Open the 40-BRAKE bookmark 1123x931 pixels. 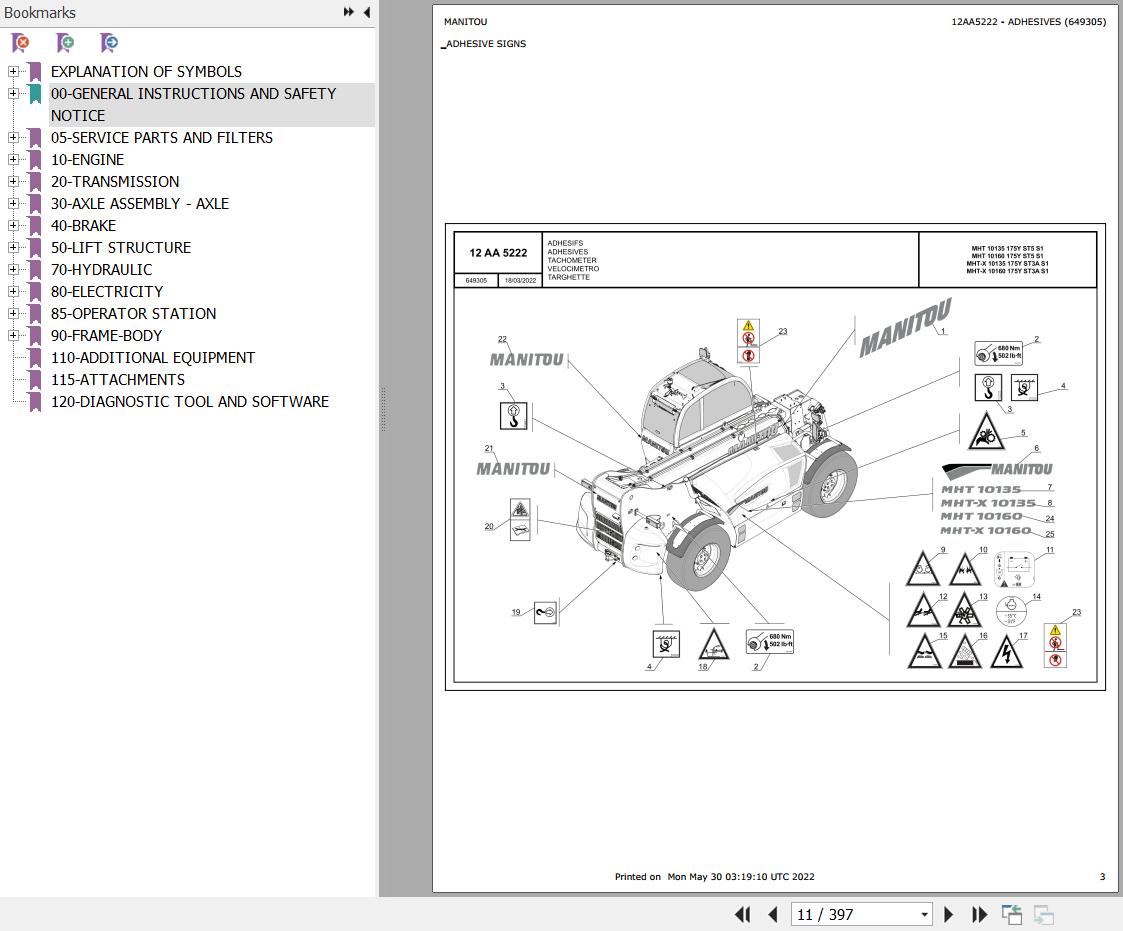point(83,226)
